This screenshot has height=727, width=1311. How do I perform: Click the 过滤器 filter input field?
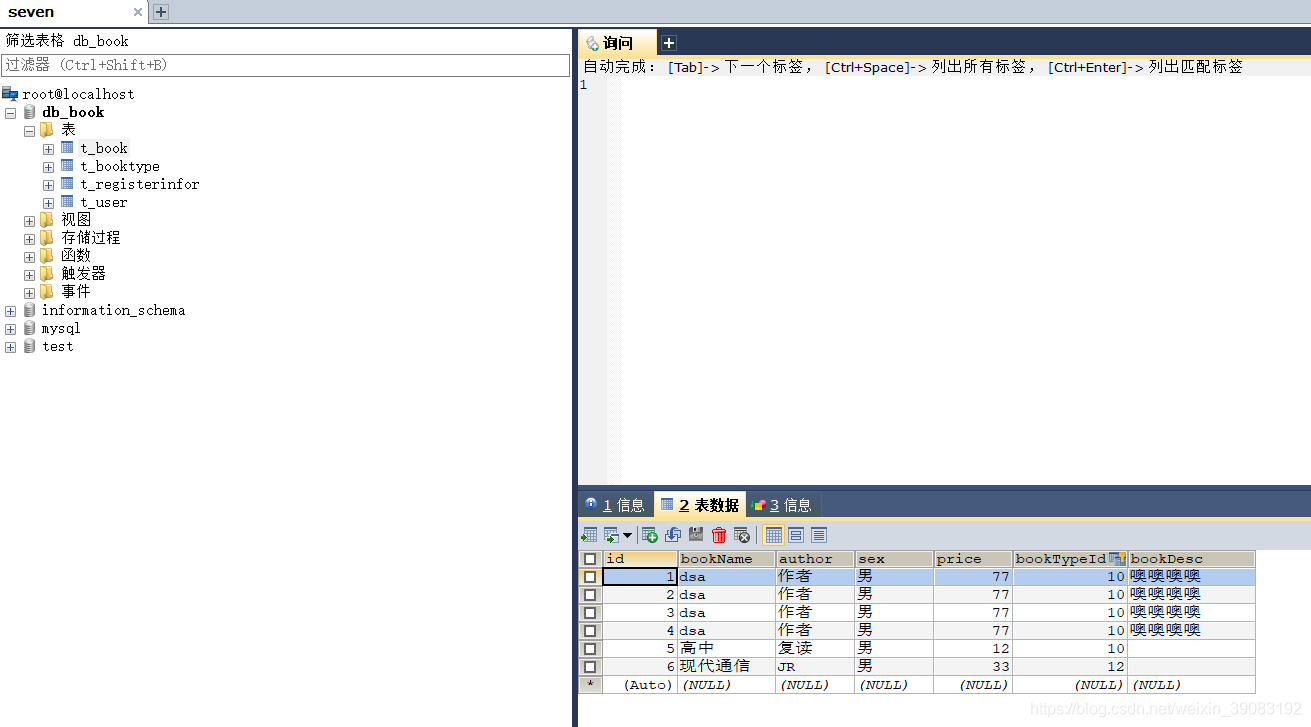tap(286, 65)
